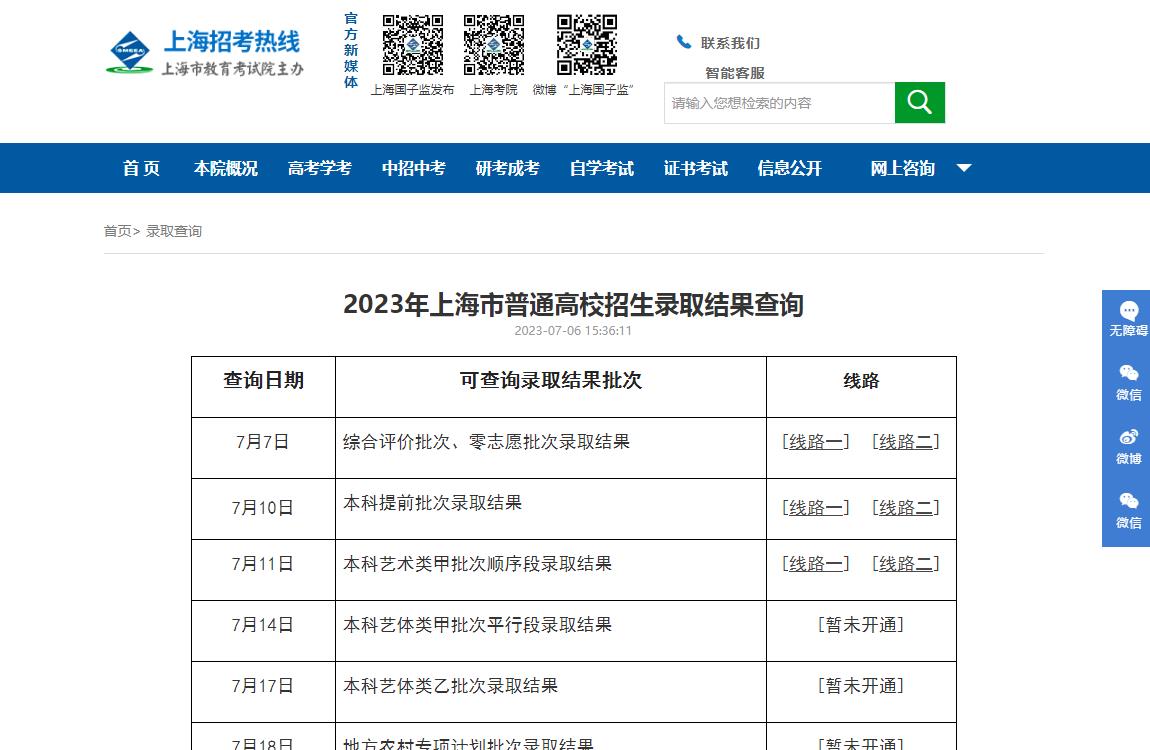1150x750 pixels.
Task: Open the 中招中考 menu item
Action: point(414,169)
